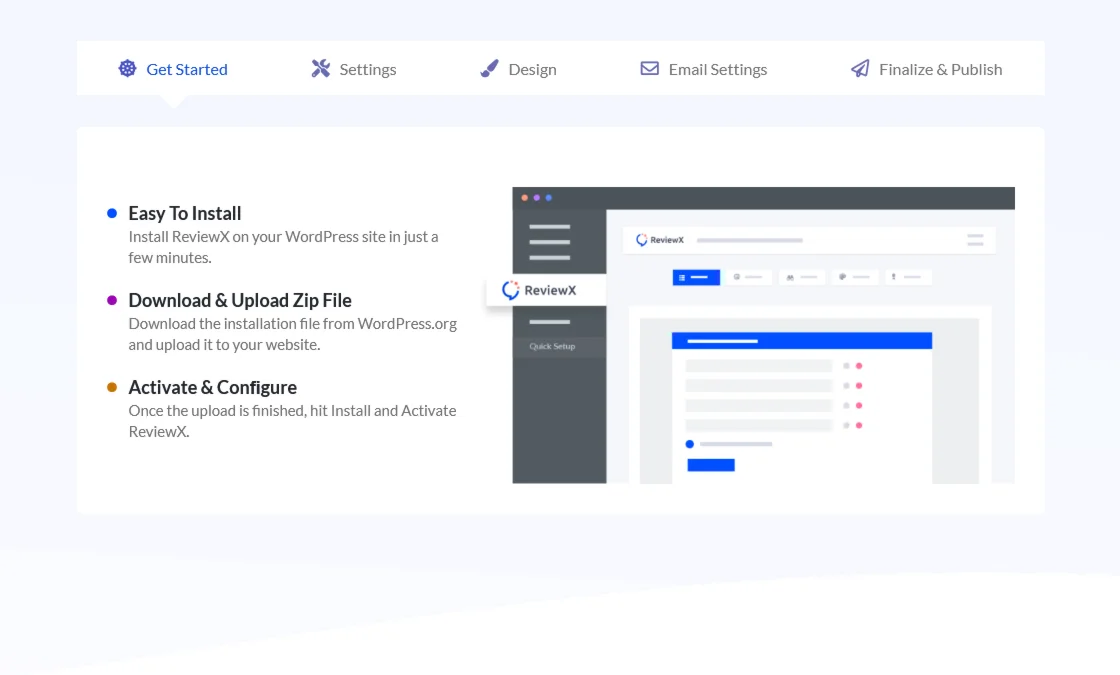Select the Email Settings envelope icon
The height and width of the screenshot is (675, 1120).
click(649, 68)
